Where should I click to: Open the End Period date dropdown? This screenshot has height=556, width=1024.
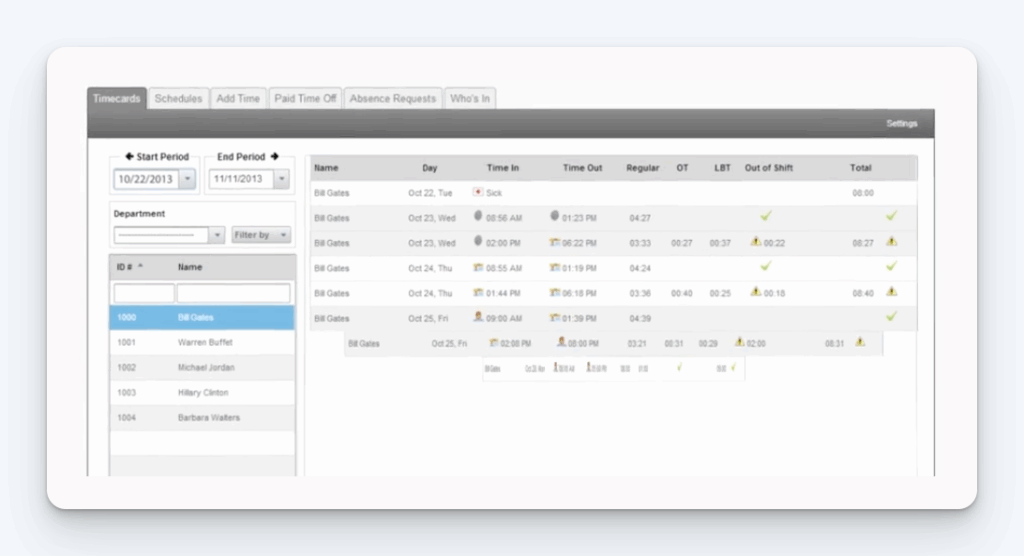(x=281, y=179)
